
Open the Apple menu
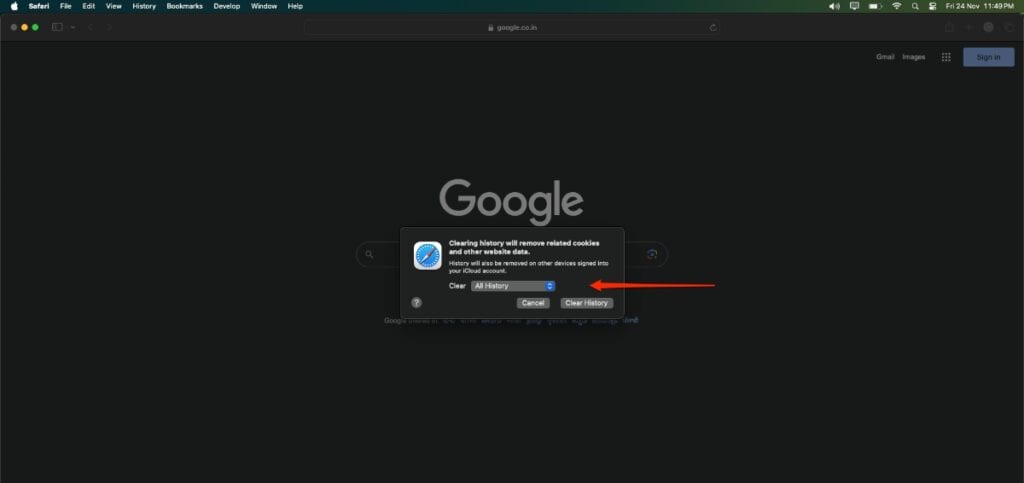point(14,6)
